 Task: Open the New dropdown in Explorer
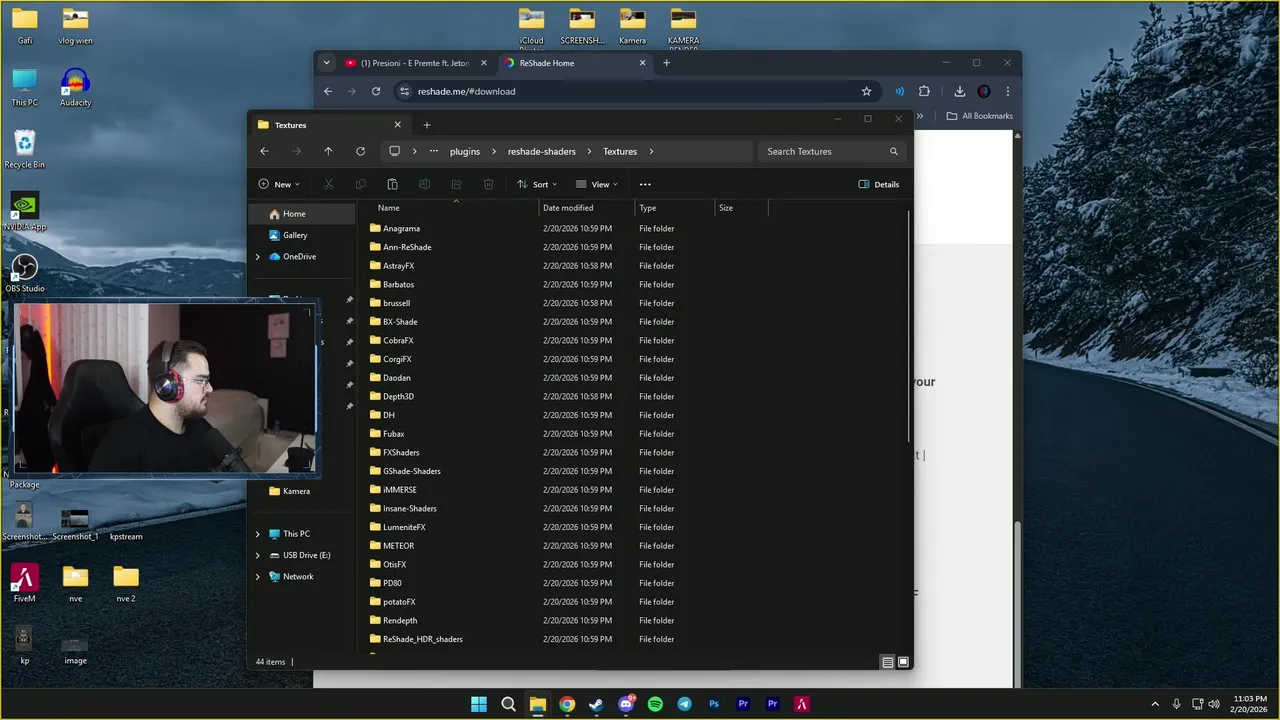(x=279, y=184)
